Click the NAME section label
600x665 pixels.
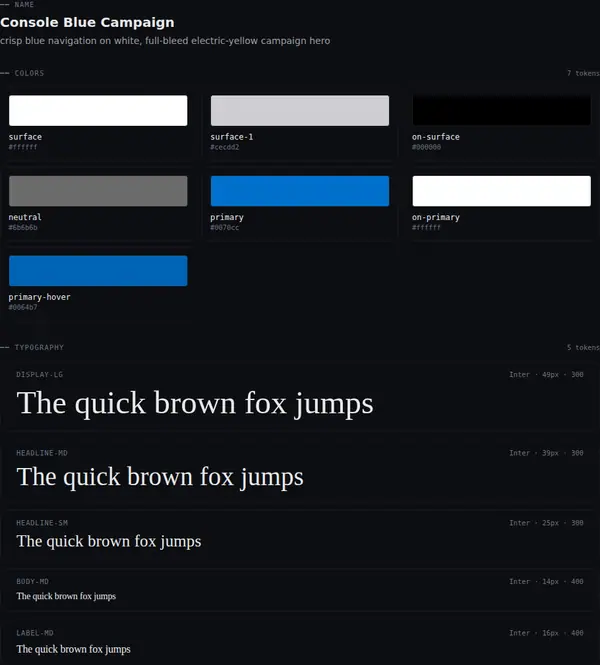[24, 4]
